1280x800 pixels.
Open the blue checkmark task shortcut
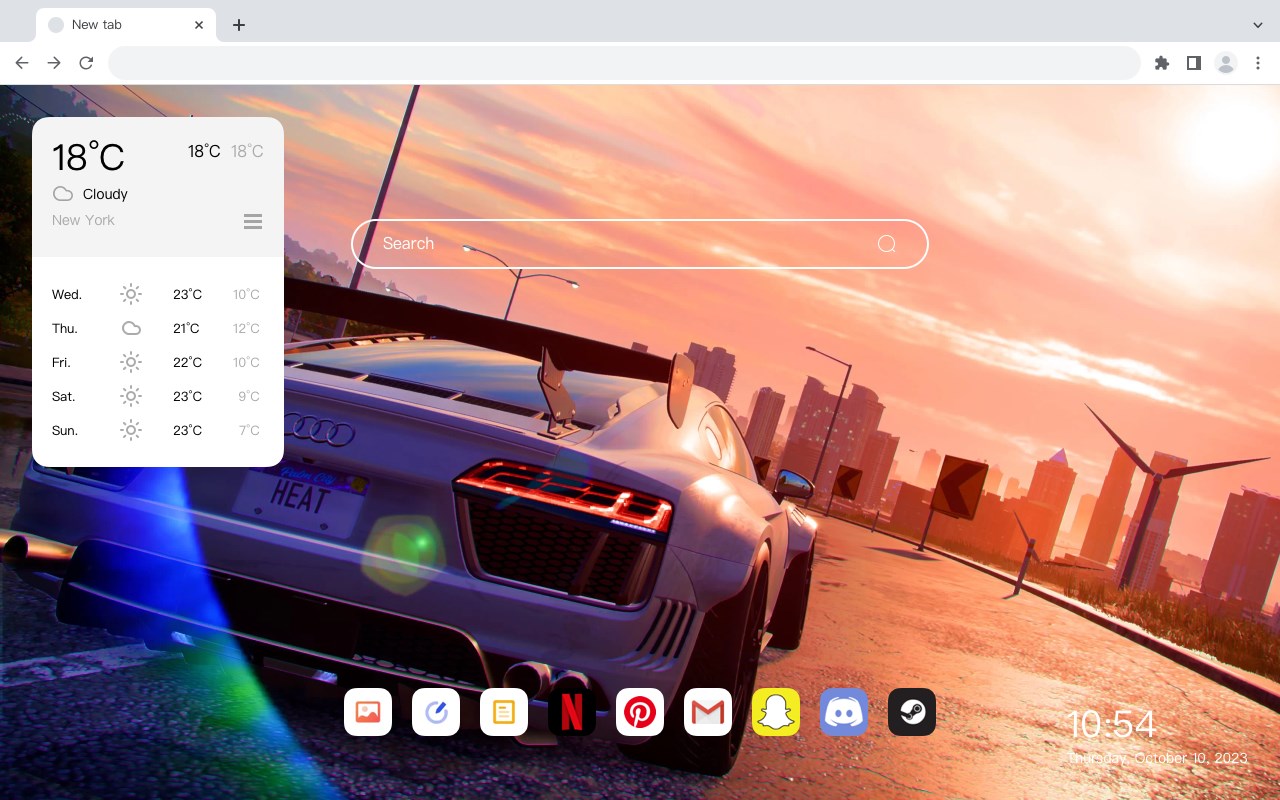[x=436, y=712]
